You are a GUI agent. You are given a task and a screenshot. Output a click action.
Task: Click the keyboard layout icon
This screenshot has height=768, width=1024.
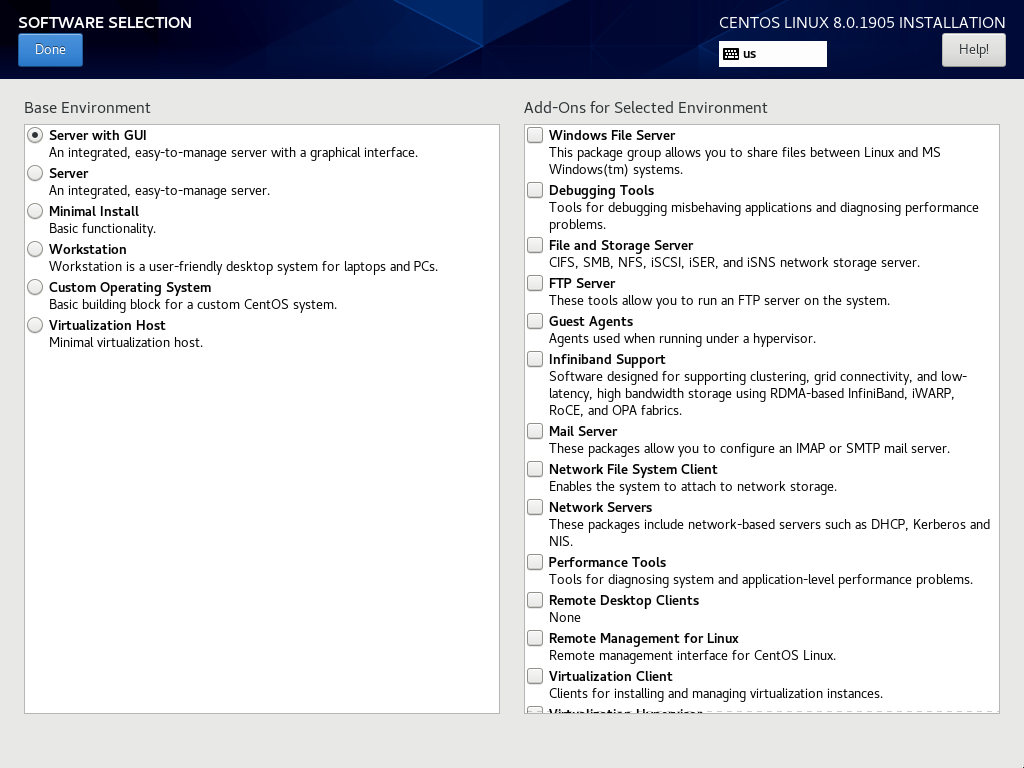(x=731, y=54)
